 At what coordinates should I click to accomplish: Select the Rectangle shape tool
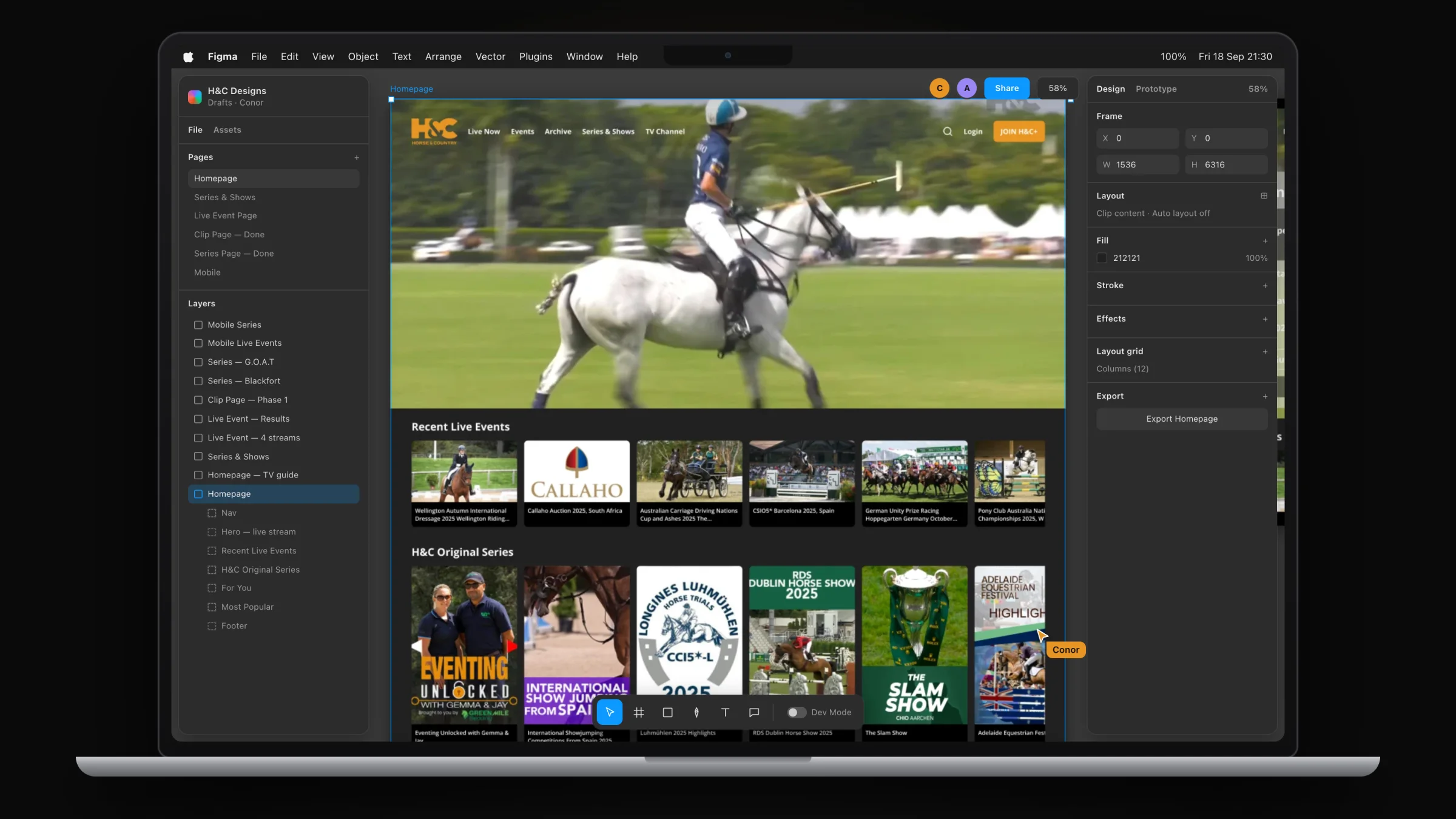(x=667, y=712)
